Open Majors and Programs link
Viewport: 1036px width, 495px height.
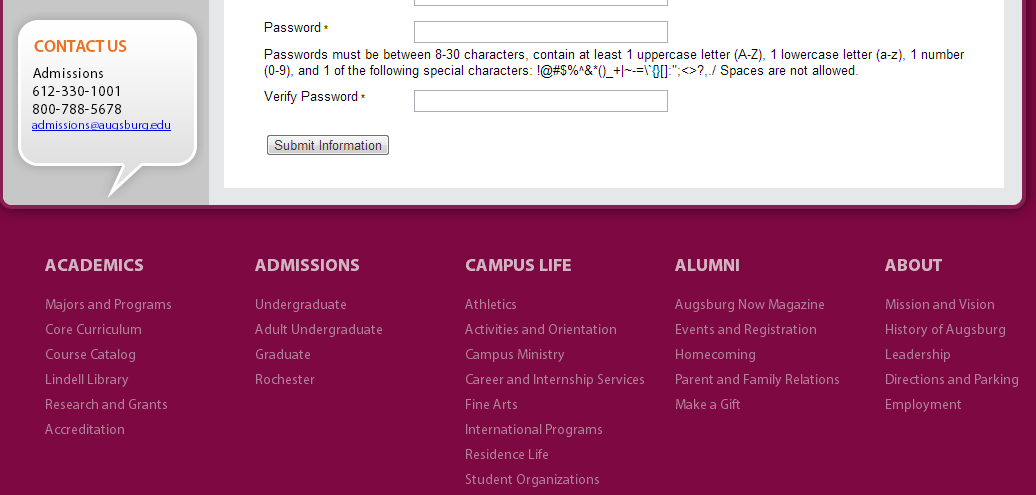point(108,304)
